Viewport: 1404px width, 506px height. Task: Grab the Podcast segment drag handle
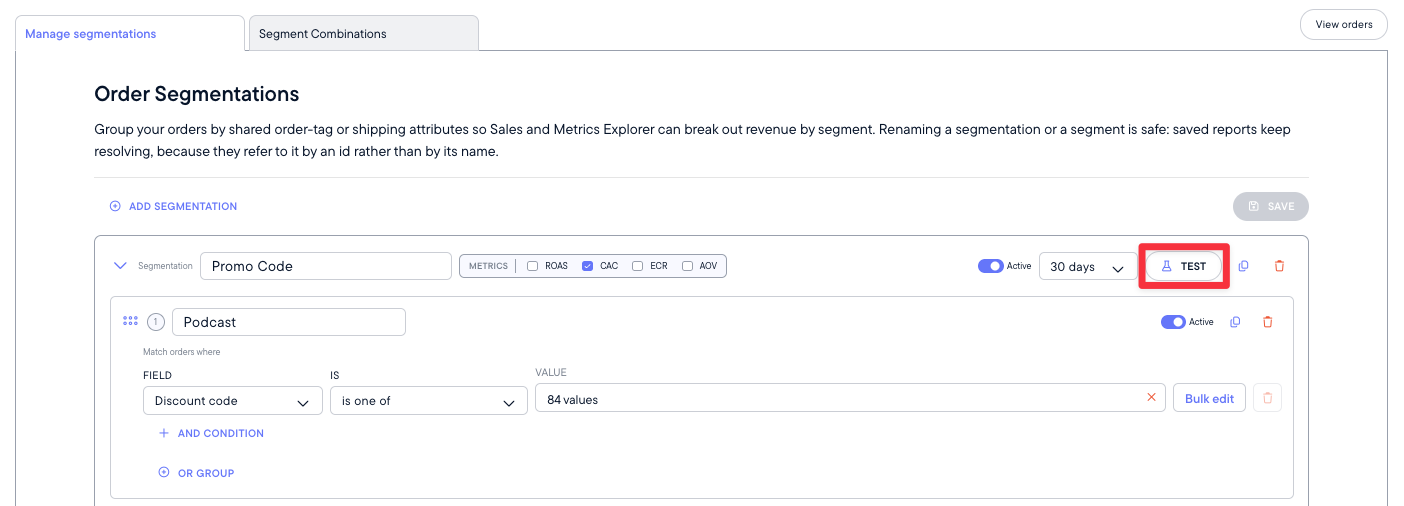tap(130, 321)
